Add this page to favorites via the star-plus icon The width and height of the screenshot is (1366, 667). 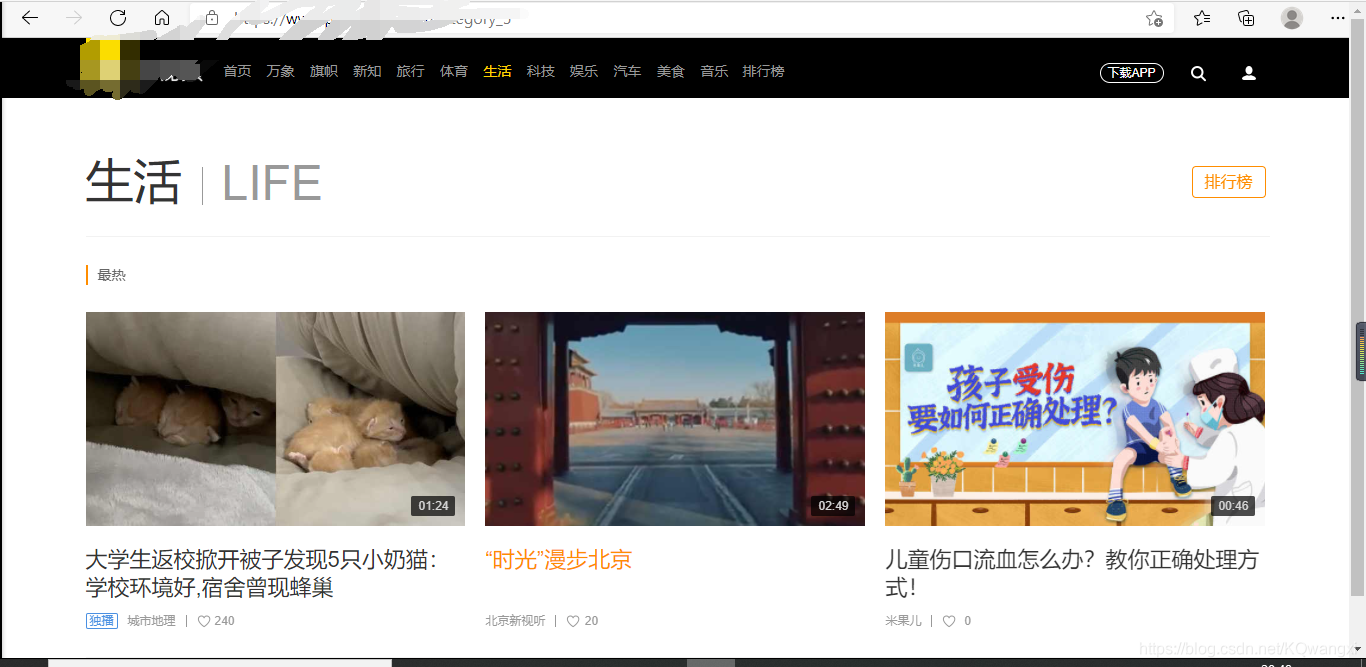tap(1154, 18)
